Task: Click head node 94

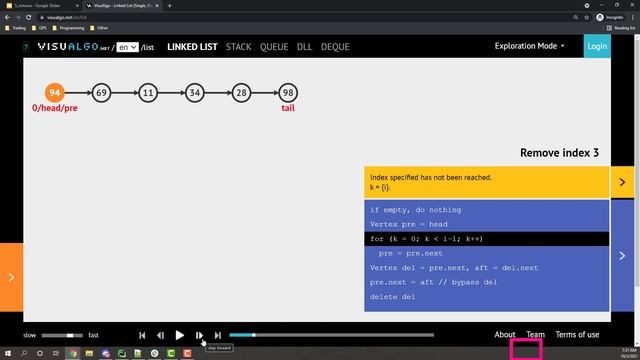Action: (55, 93)
